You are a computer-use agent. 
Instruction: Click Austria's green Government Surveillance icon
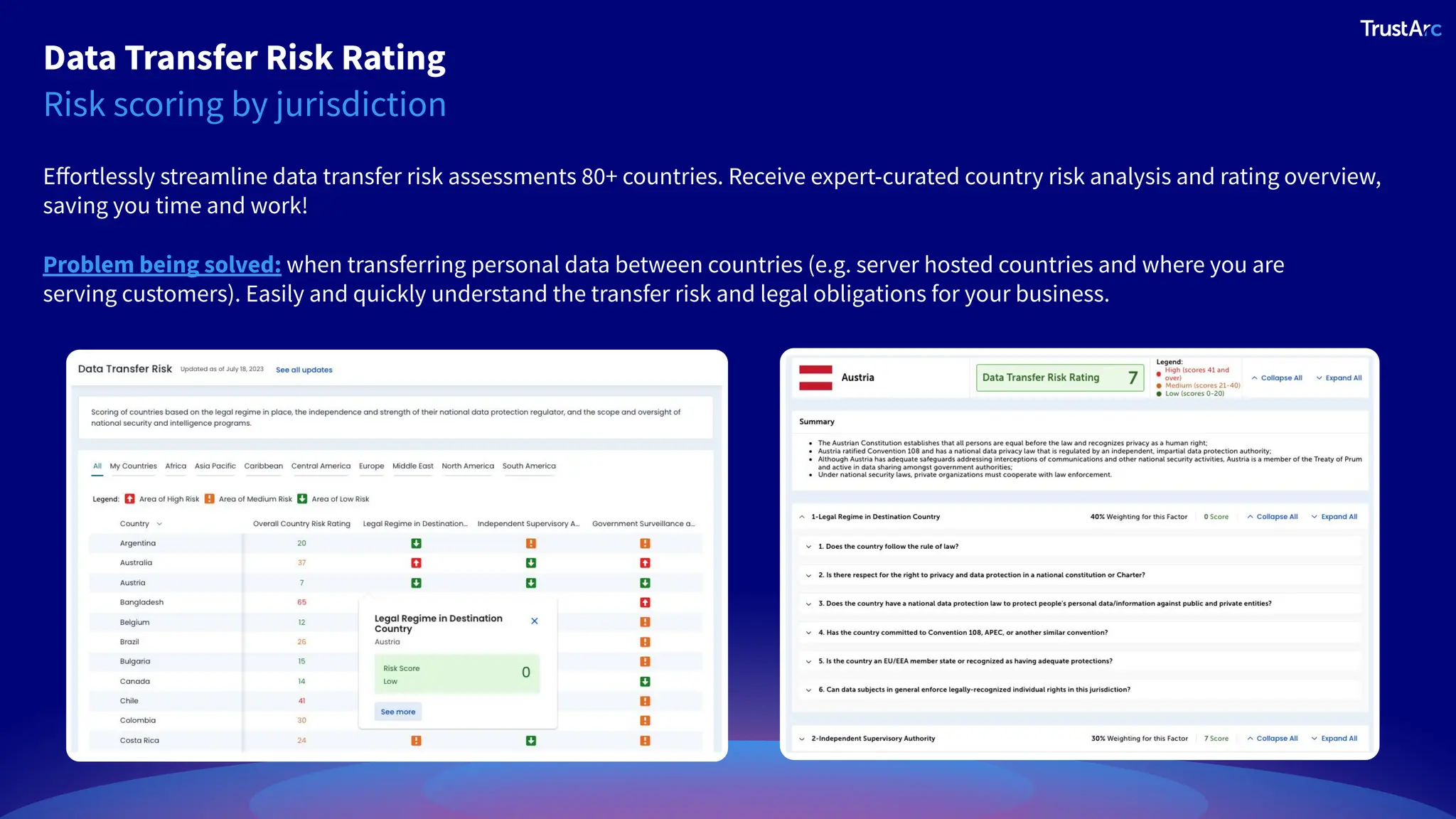(x=645, y=583)
